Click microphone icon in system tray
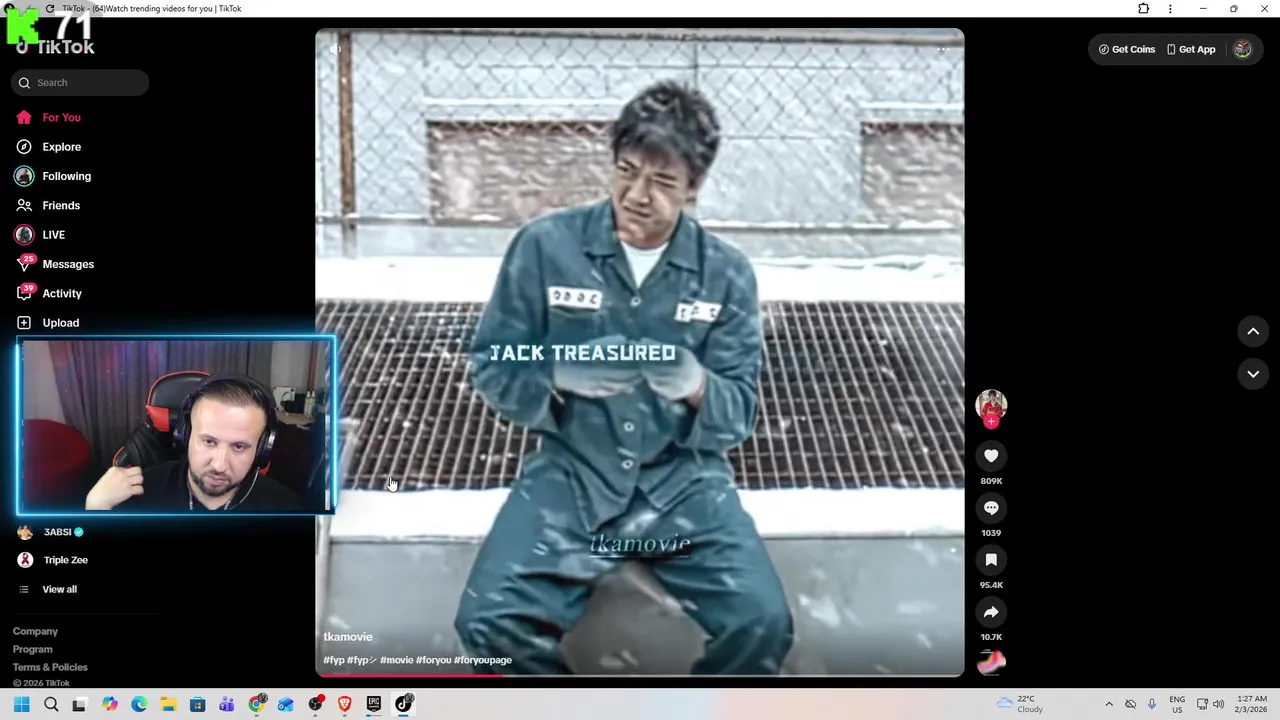 click(1152, 704)
